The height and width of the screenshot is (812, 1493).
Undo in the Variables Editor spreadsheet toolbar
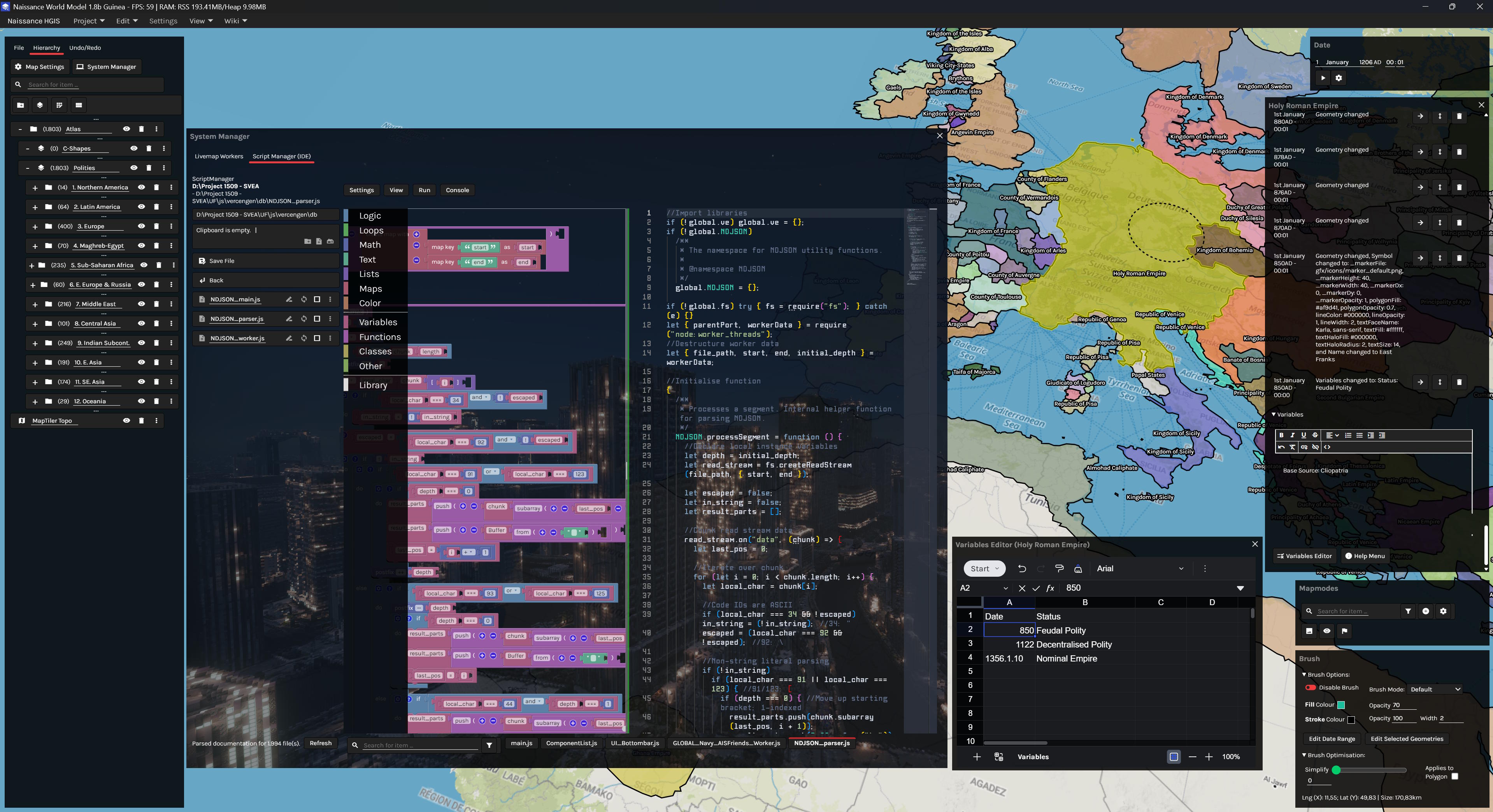pos(1022,569)
